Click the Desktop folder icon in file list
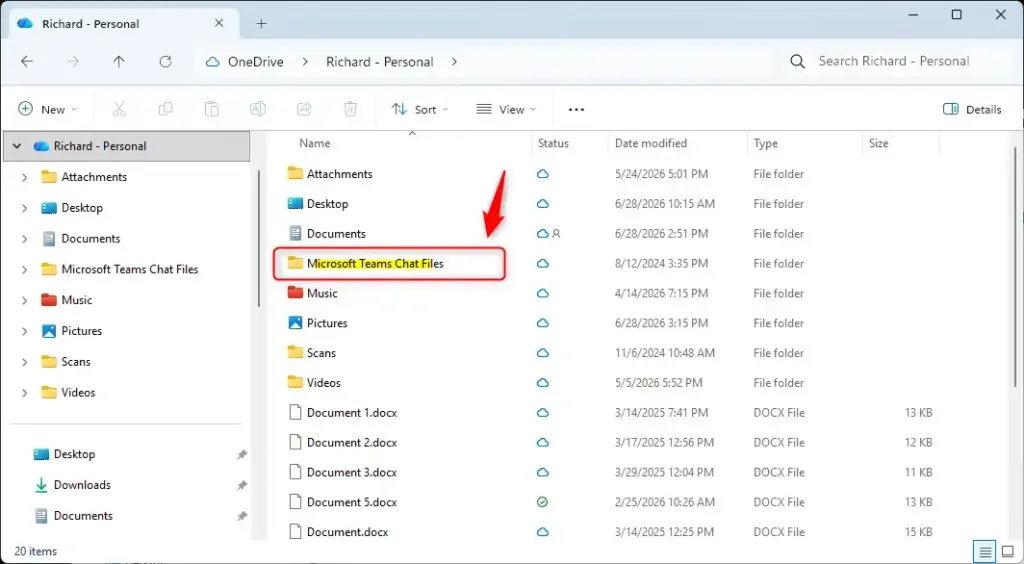This screenshot has height=564, width=1024. coord(295,204)
